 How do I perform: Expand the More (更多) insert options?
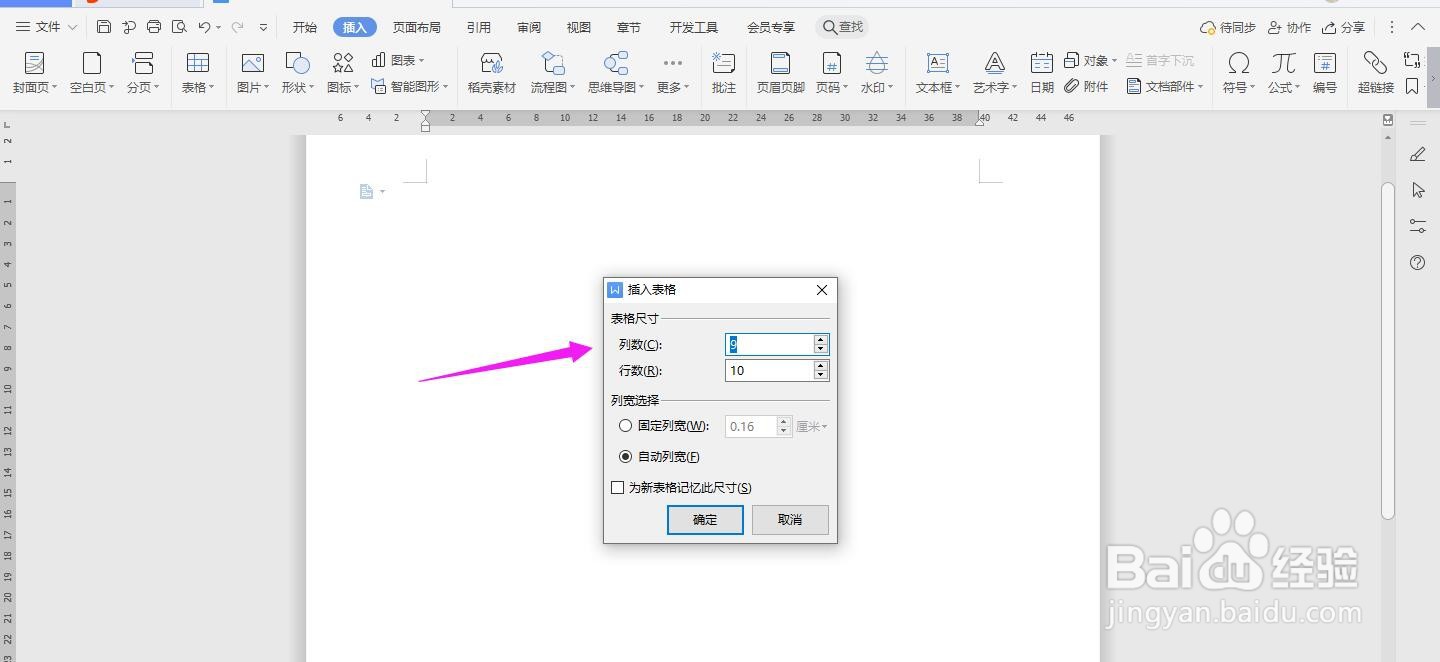tap(673, 74)
